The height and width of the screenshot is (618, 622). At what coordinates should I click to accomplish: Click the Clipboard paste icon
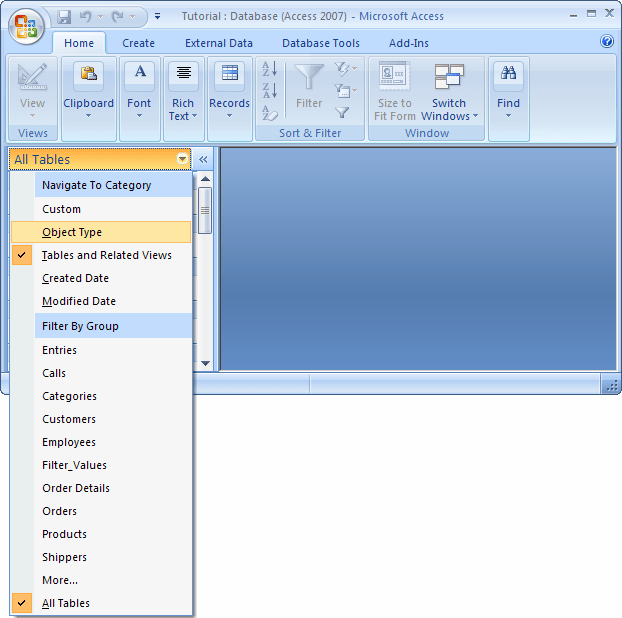coord(88,74)
